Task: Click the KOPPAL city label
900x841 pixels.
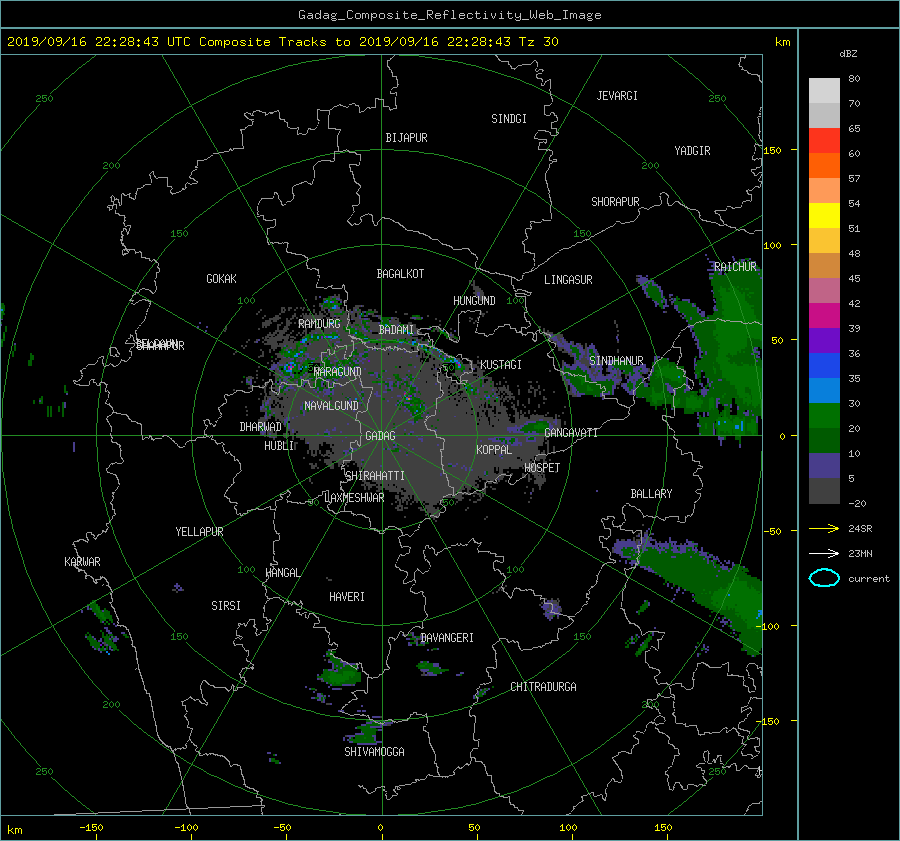Action: click(494, 450)
